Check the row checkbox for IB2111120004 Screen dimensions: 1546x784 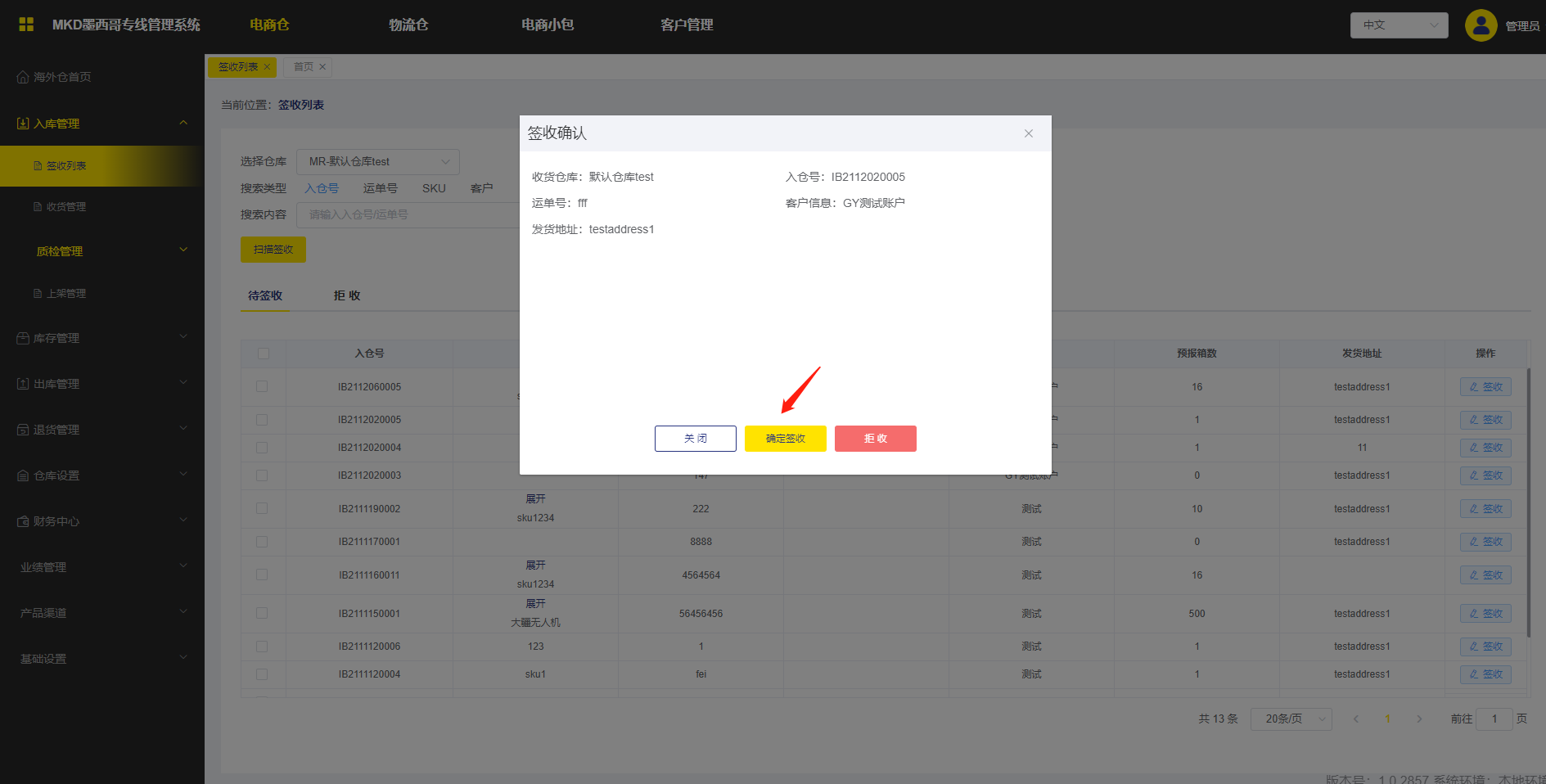click(x=262, y=674)
